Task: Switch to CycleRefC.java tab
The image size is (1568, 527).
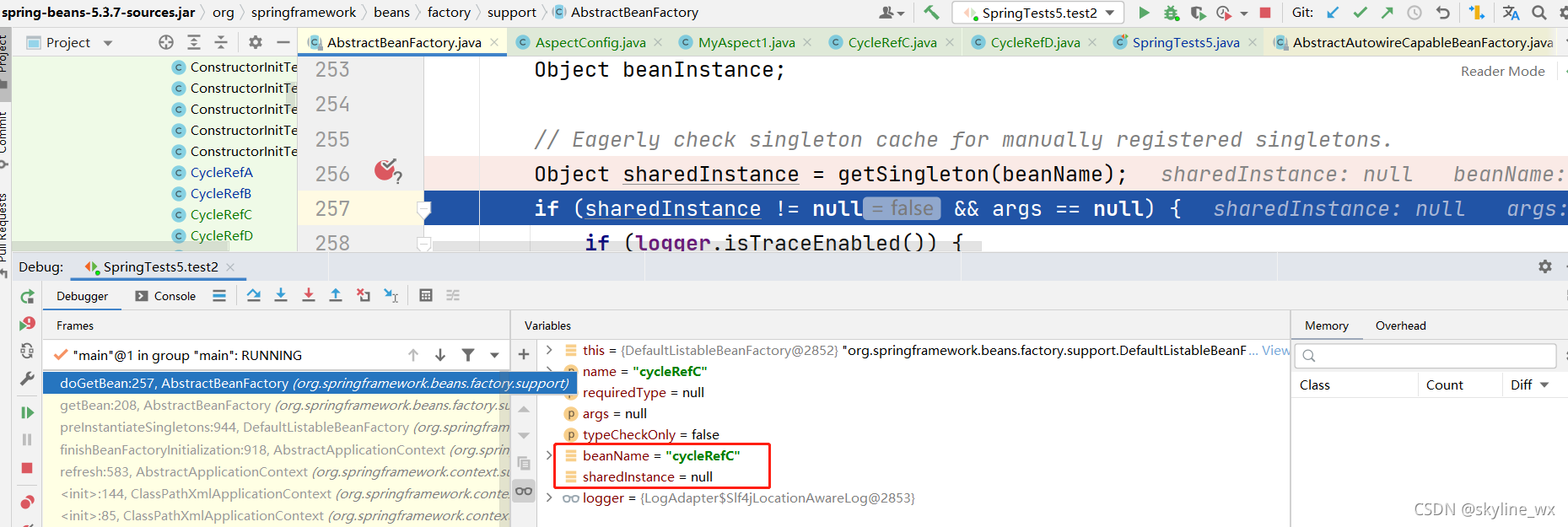Action: [892, 42]
